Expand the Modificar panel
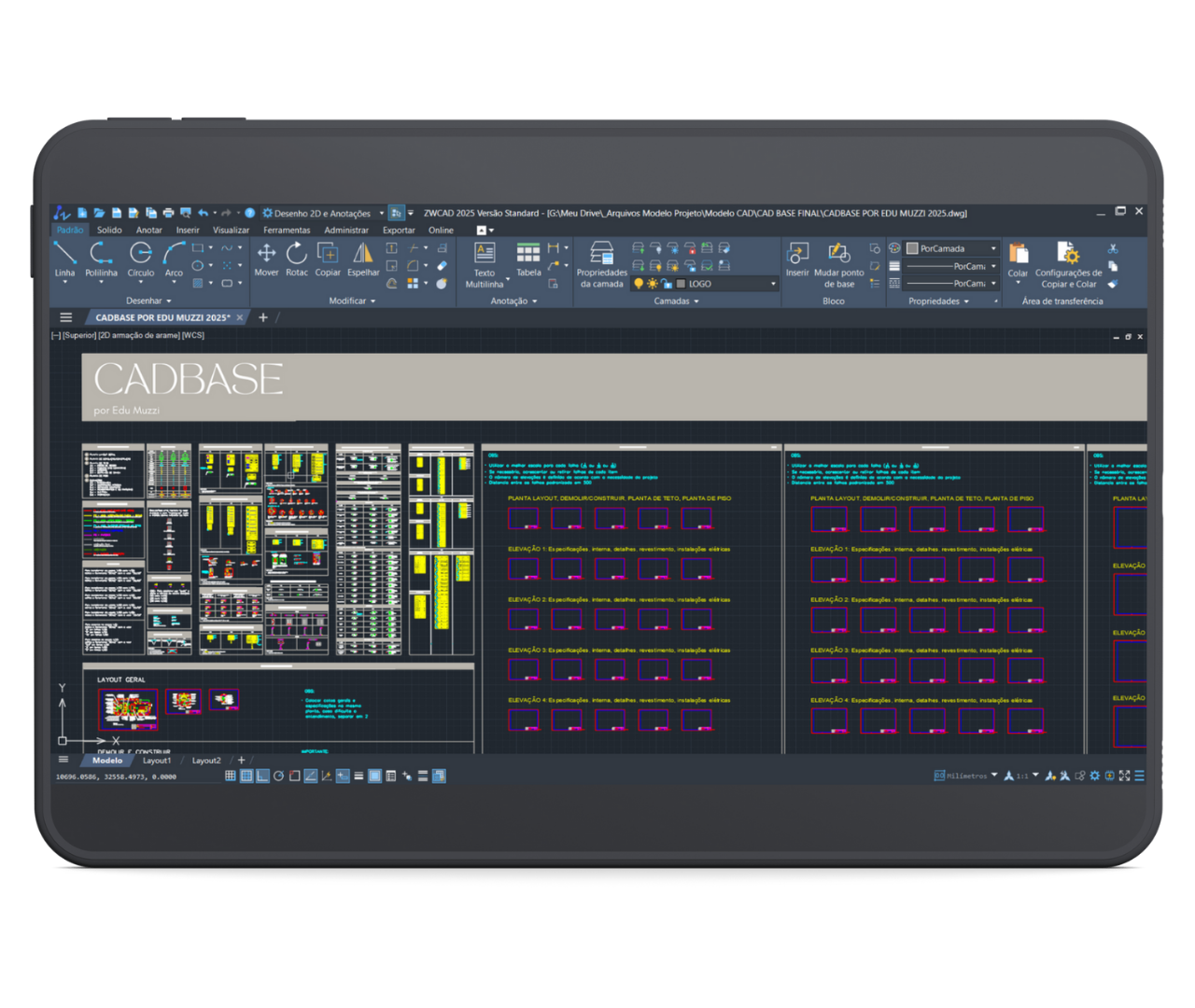 click(352, 301)
